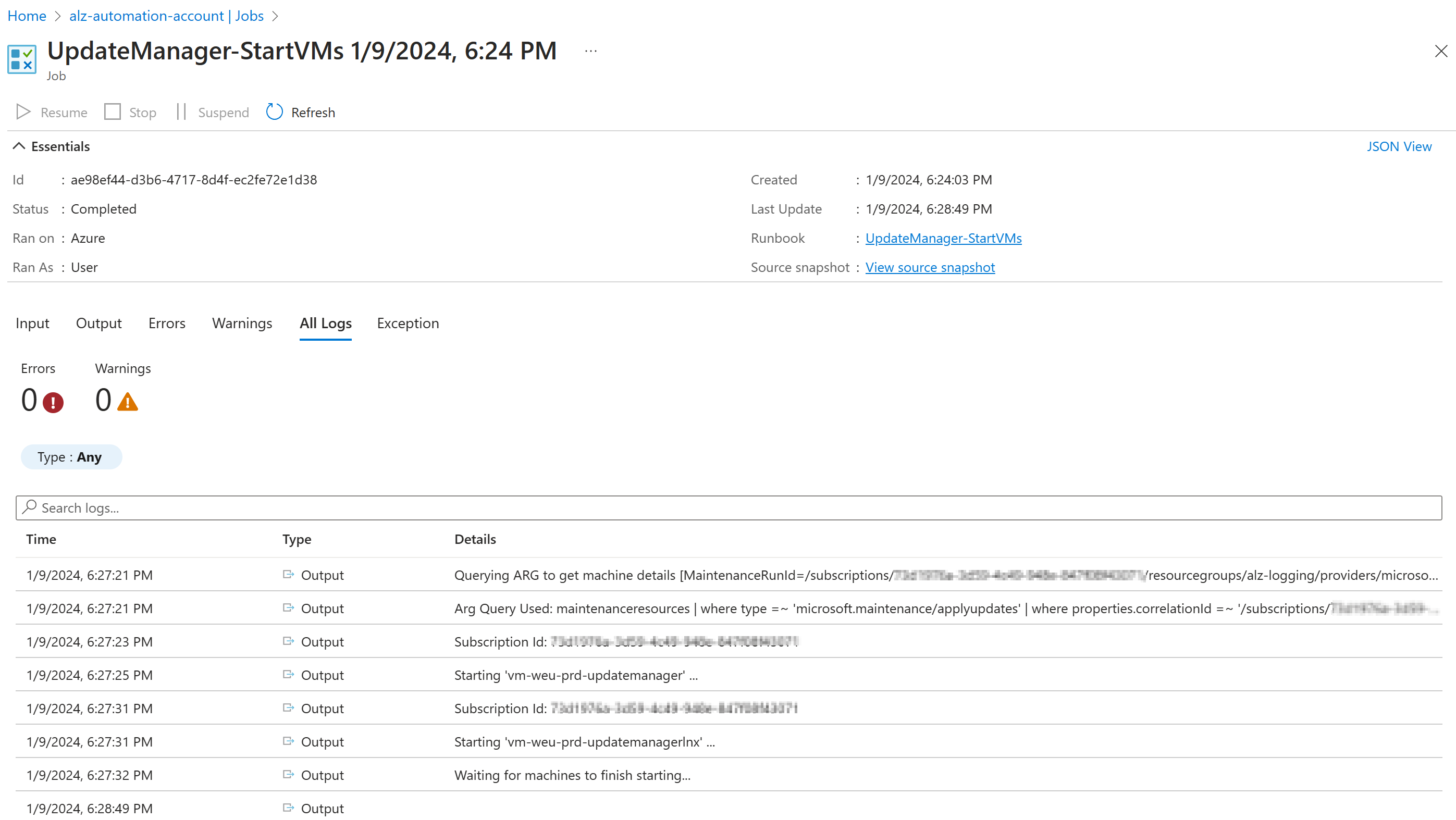
Task: Click the 6:27:23 PM Subscription Id log entry
Action: pyautogui.click(x=626, y=641)
